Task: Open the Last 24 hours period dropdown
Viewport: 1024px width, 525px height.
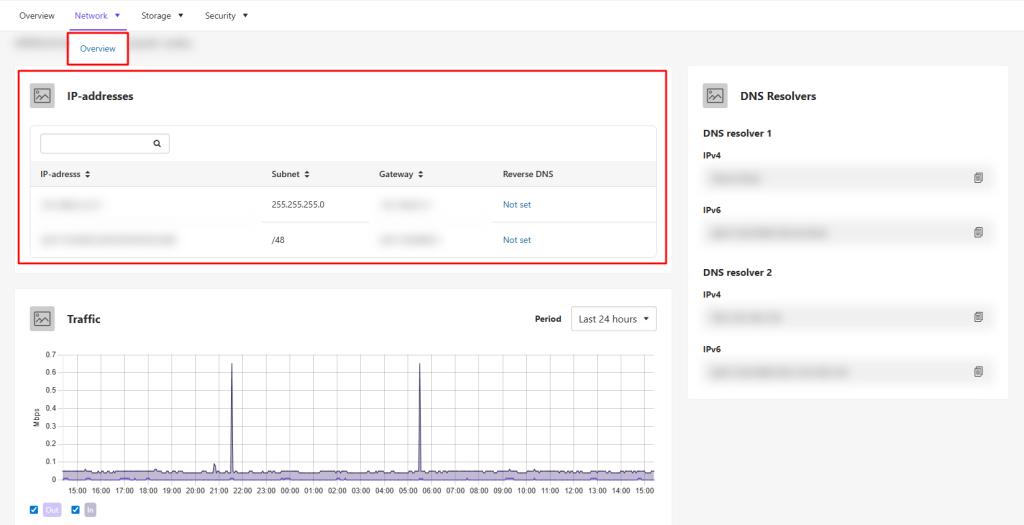Action: (613, 319)
